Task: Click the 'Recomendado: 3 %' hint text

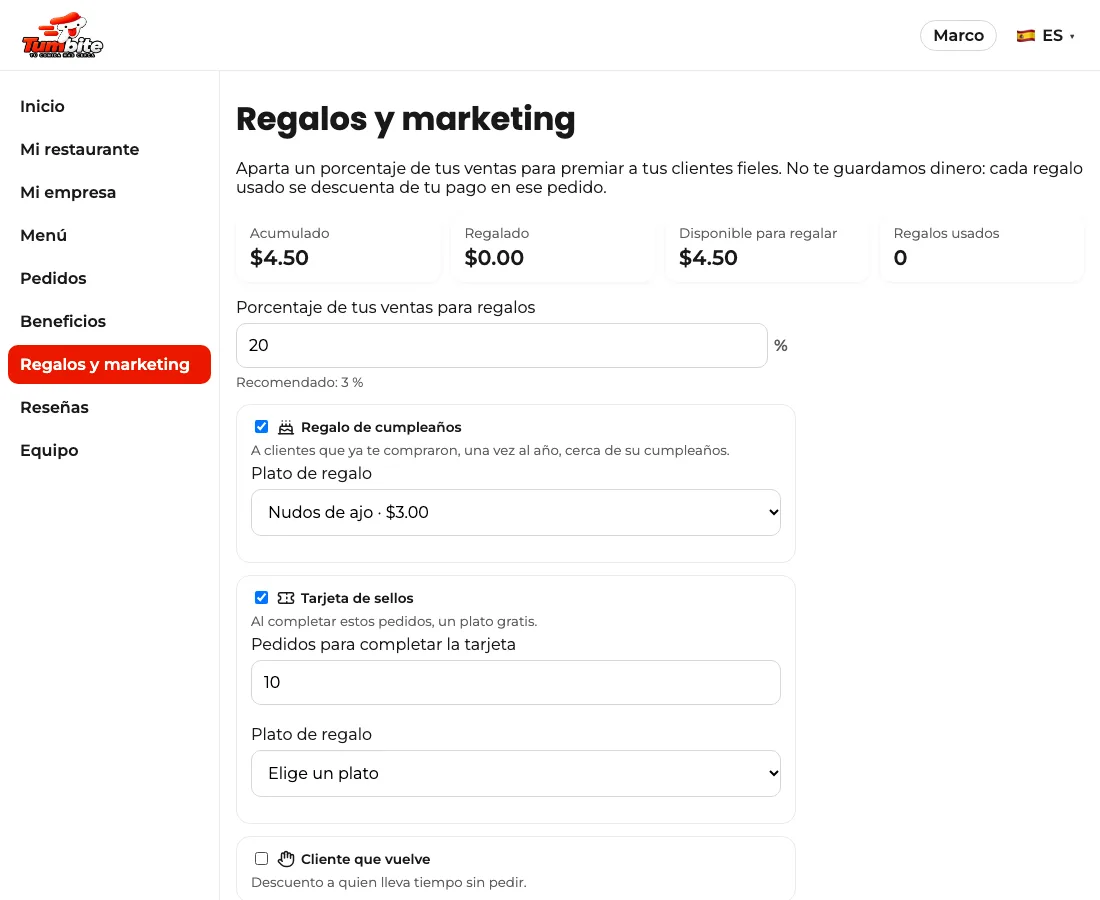Action: coord(300,383)
